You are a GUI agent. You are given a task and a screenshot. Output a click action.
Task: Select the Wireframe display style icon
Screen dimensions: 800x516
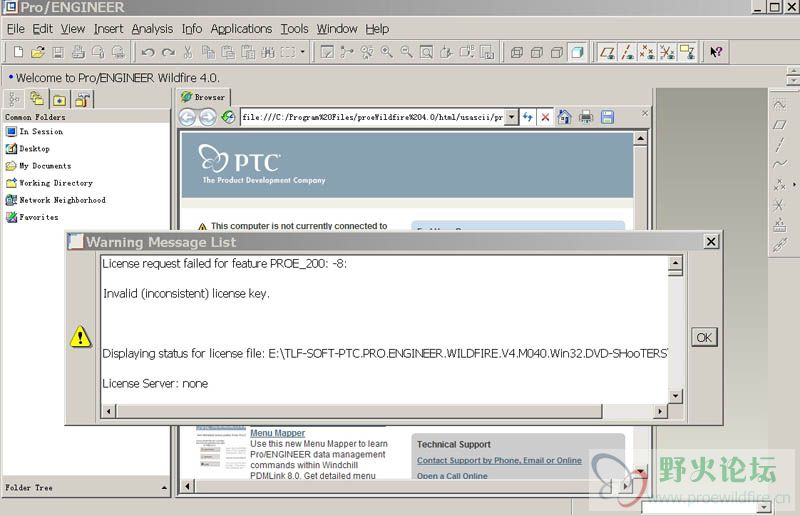coord(517,52)
